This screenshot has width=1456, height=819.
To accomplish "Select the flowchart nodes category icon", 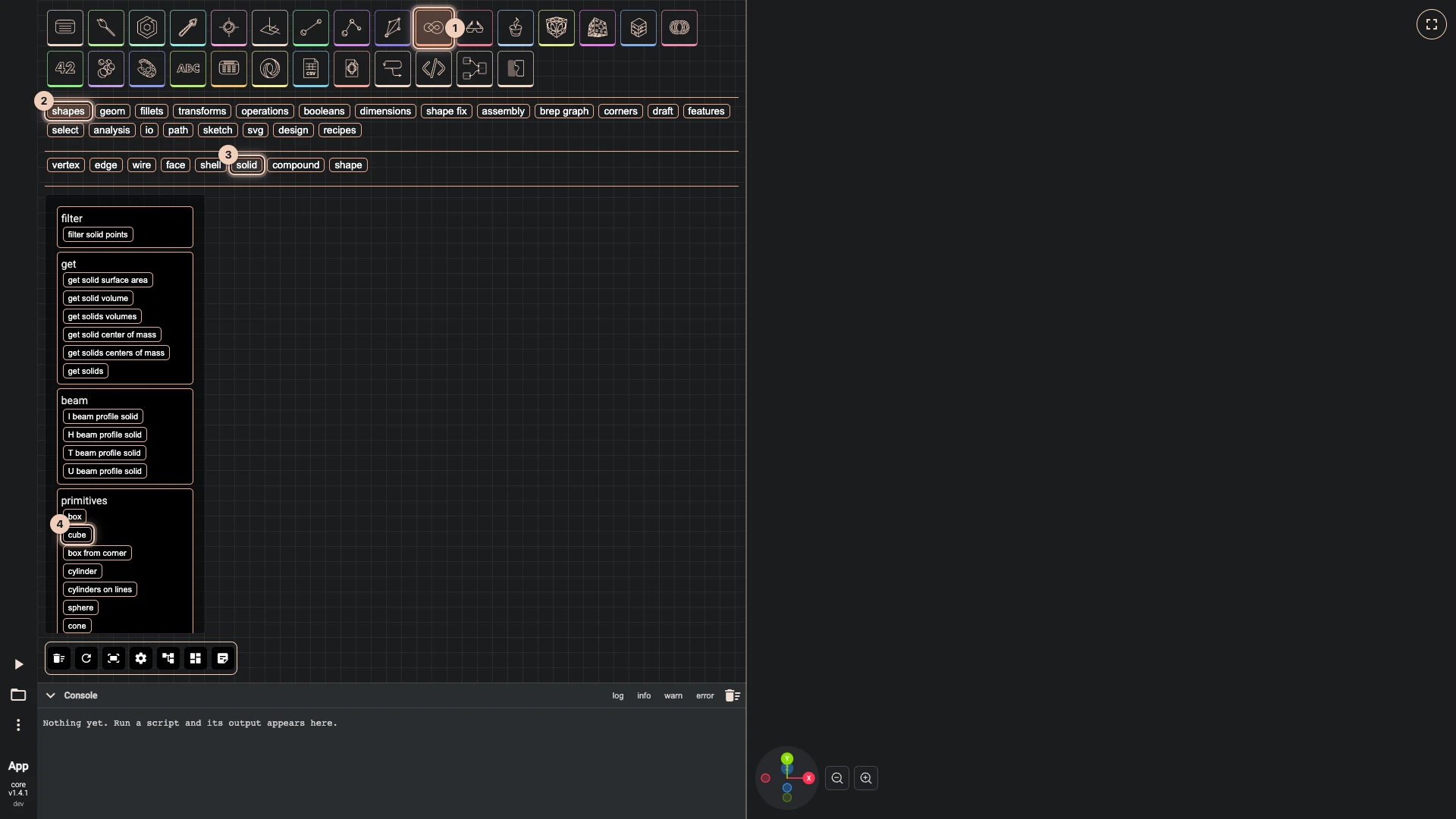I will pyautogui.click(x=475, y=69).
